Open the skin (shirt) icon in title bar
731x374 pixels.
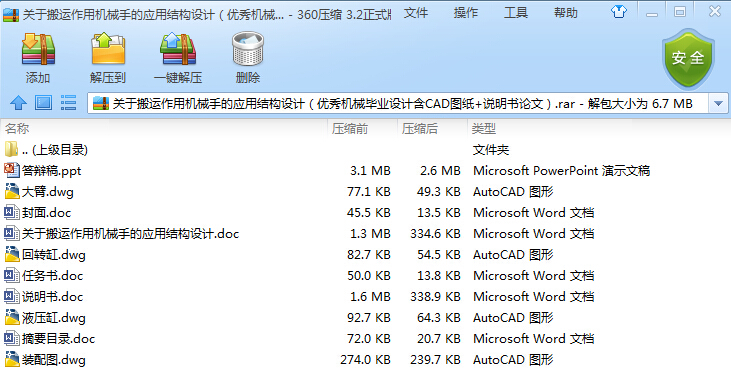coord(619,12)
